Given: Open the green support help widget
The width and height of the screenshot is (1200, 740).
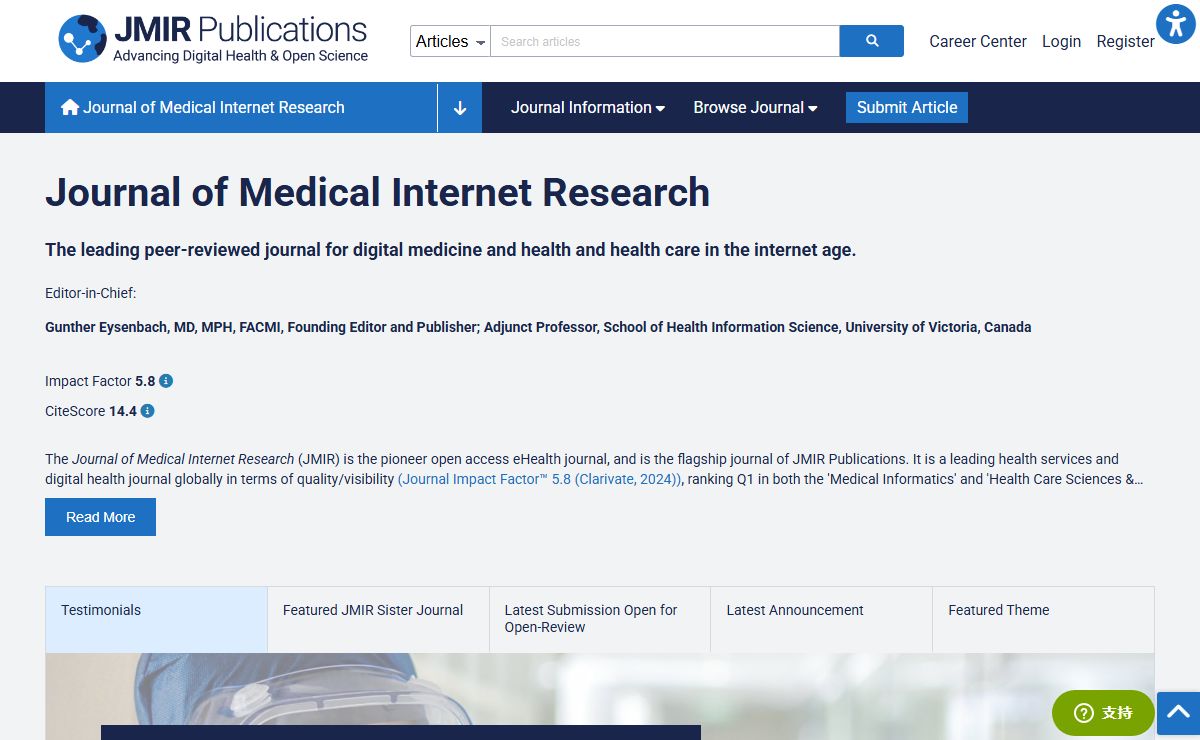Looking at the screenshot, I should point(1103,713).
